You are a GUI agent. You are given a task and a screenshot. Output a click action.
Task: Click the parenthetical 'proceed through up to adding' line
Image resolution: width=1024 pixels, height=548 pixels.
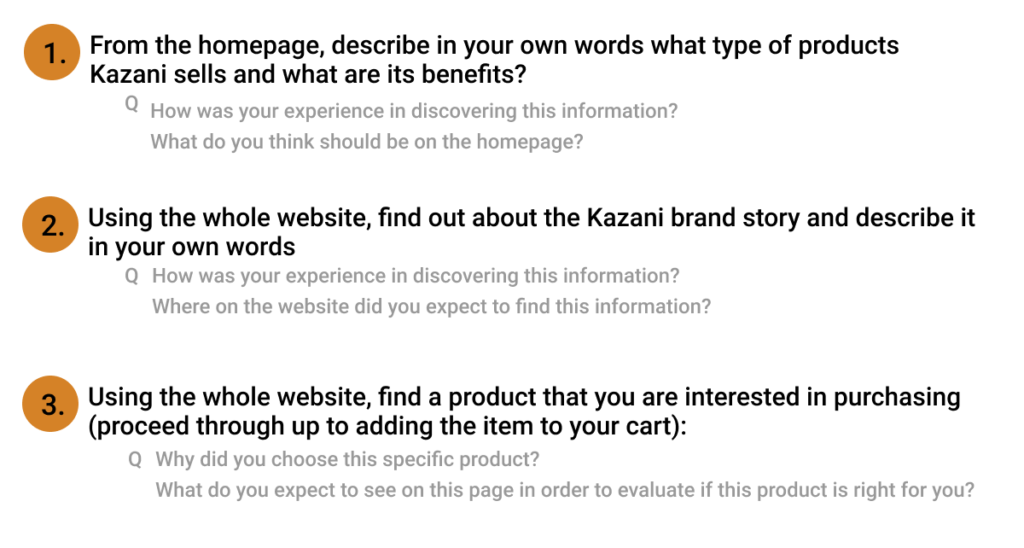tap(387, 426)
